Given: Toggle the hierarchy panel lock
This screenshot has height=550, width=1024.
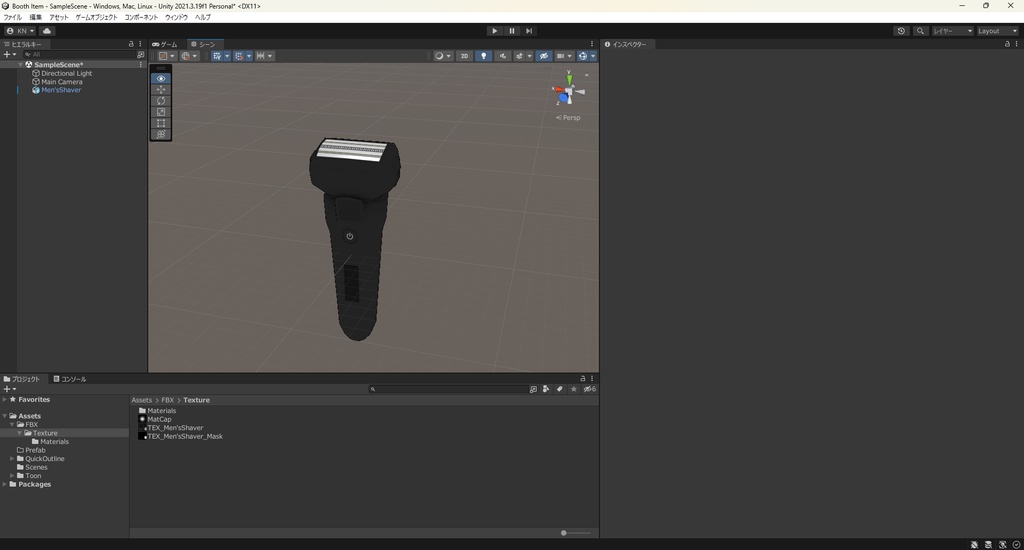Looking at the screenshot, I should [x=131, y=44].
